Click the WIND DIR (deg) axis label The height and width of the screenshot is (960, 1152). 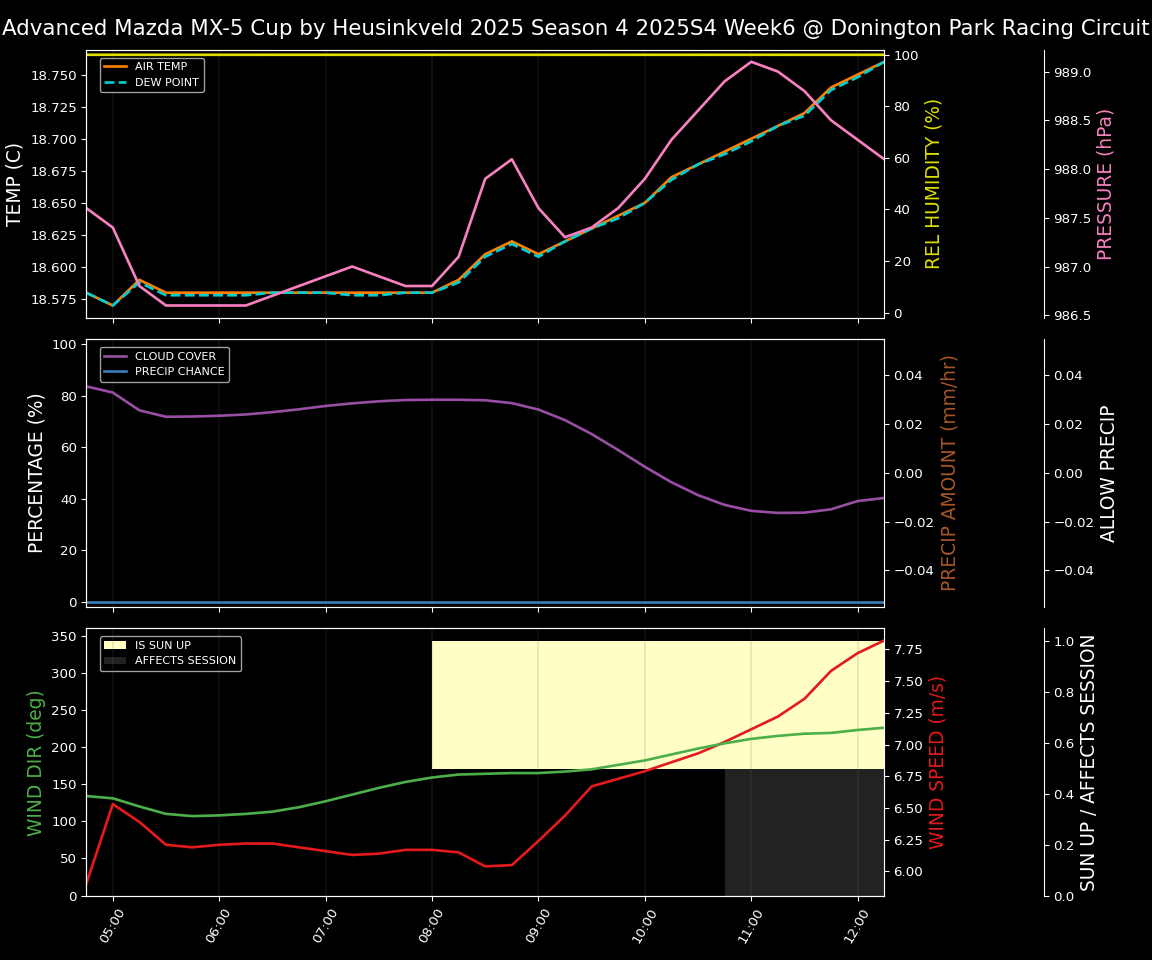coord(37,762)
